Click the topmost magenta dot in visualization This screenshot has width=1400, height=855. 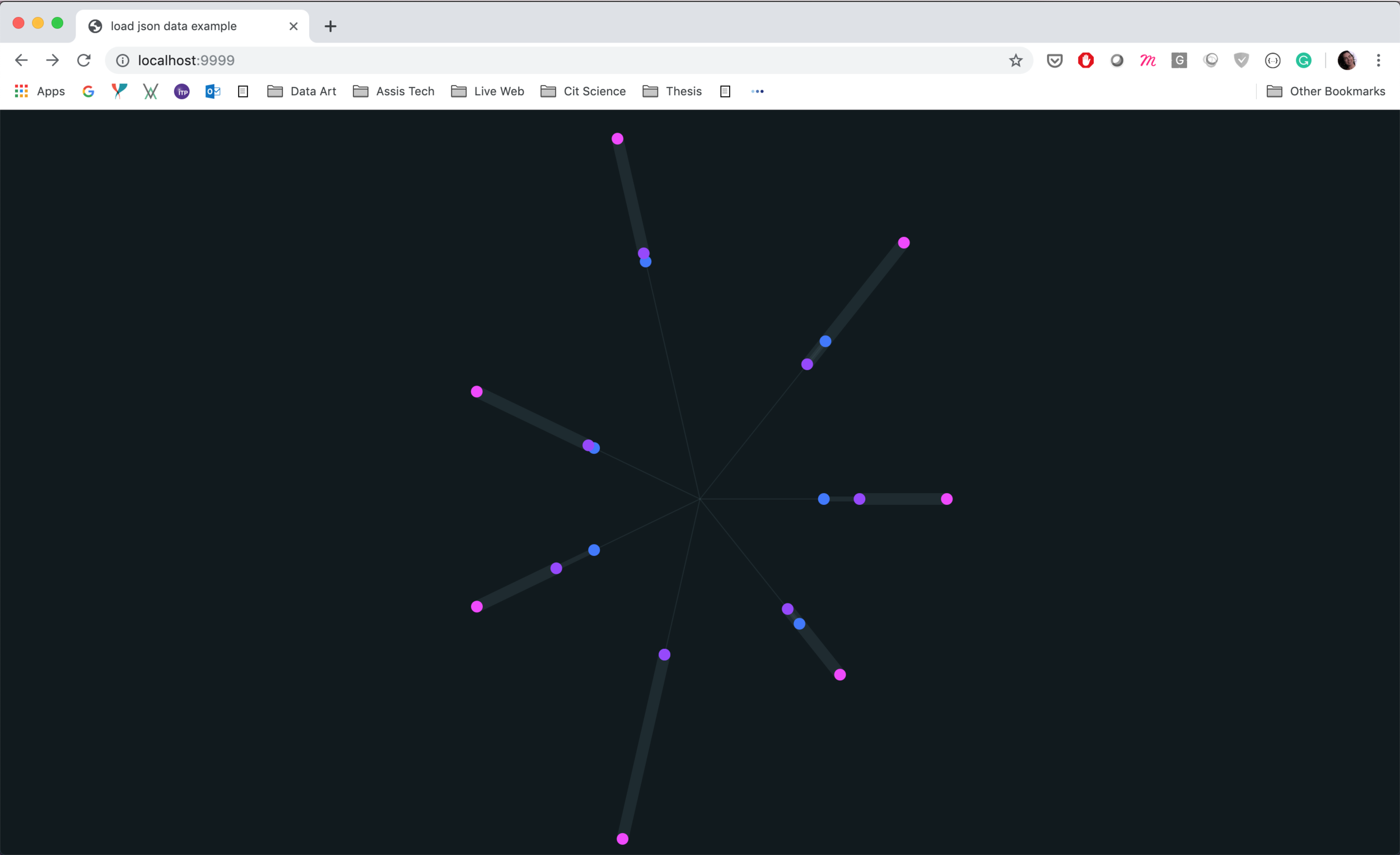[618, 139]
